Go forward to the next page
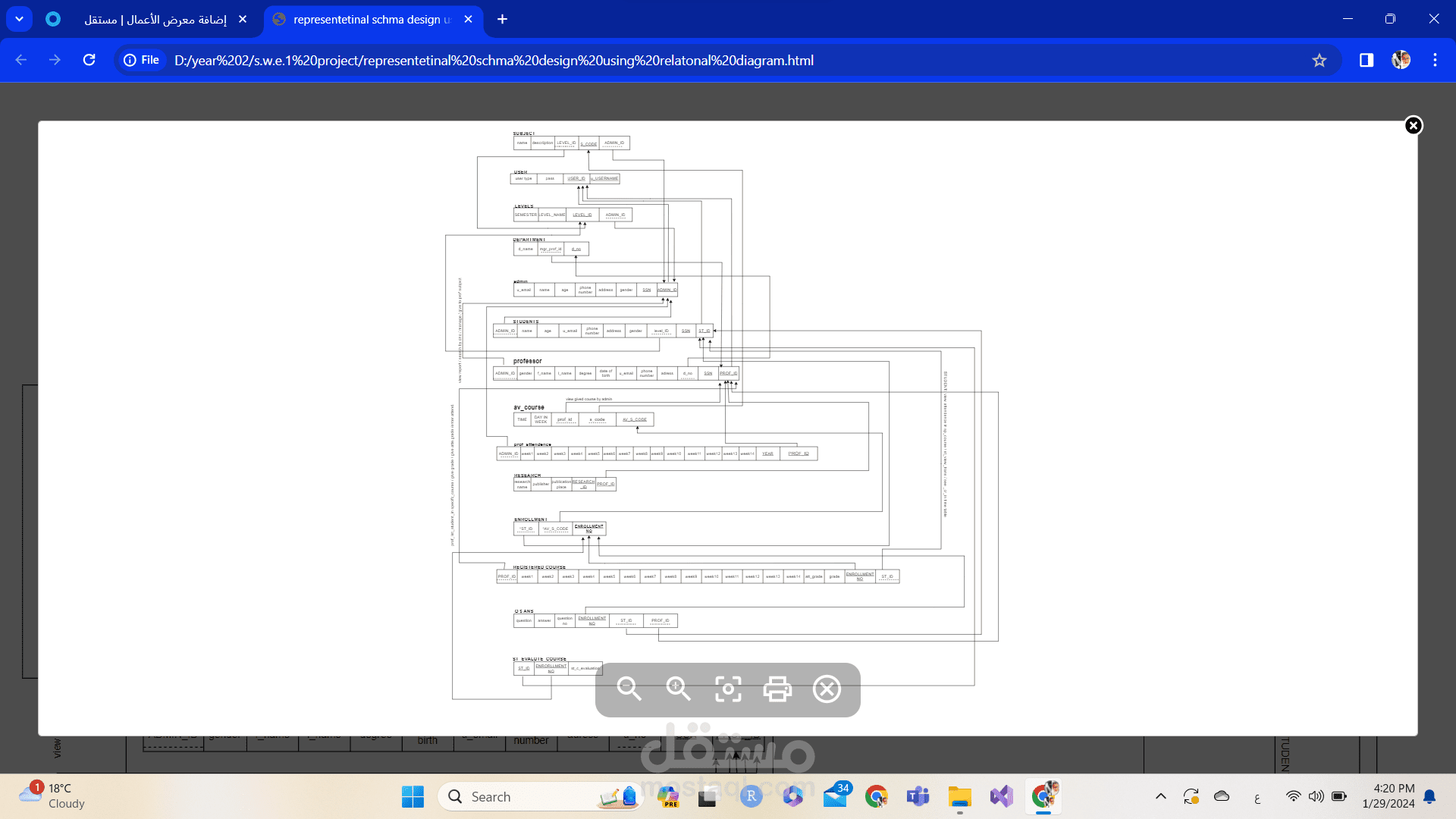Screen dimensions: 1456x819 (x=55, y=60)
